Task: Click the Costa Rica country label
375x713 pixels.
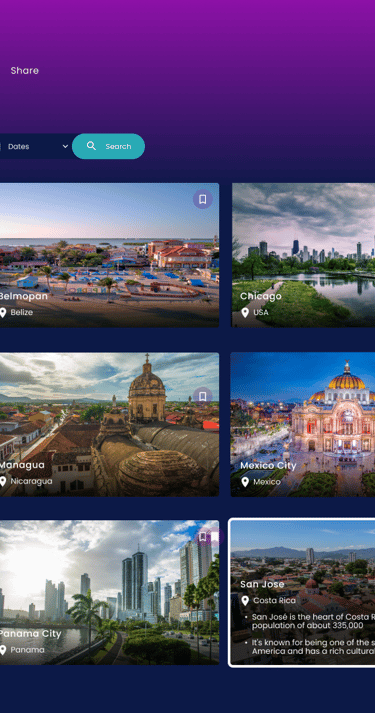Action: click(x=274, y=600)
